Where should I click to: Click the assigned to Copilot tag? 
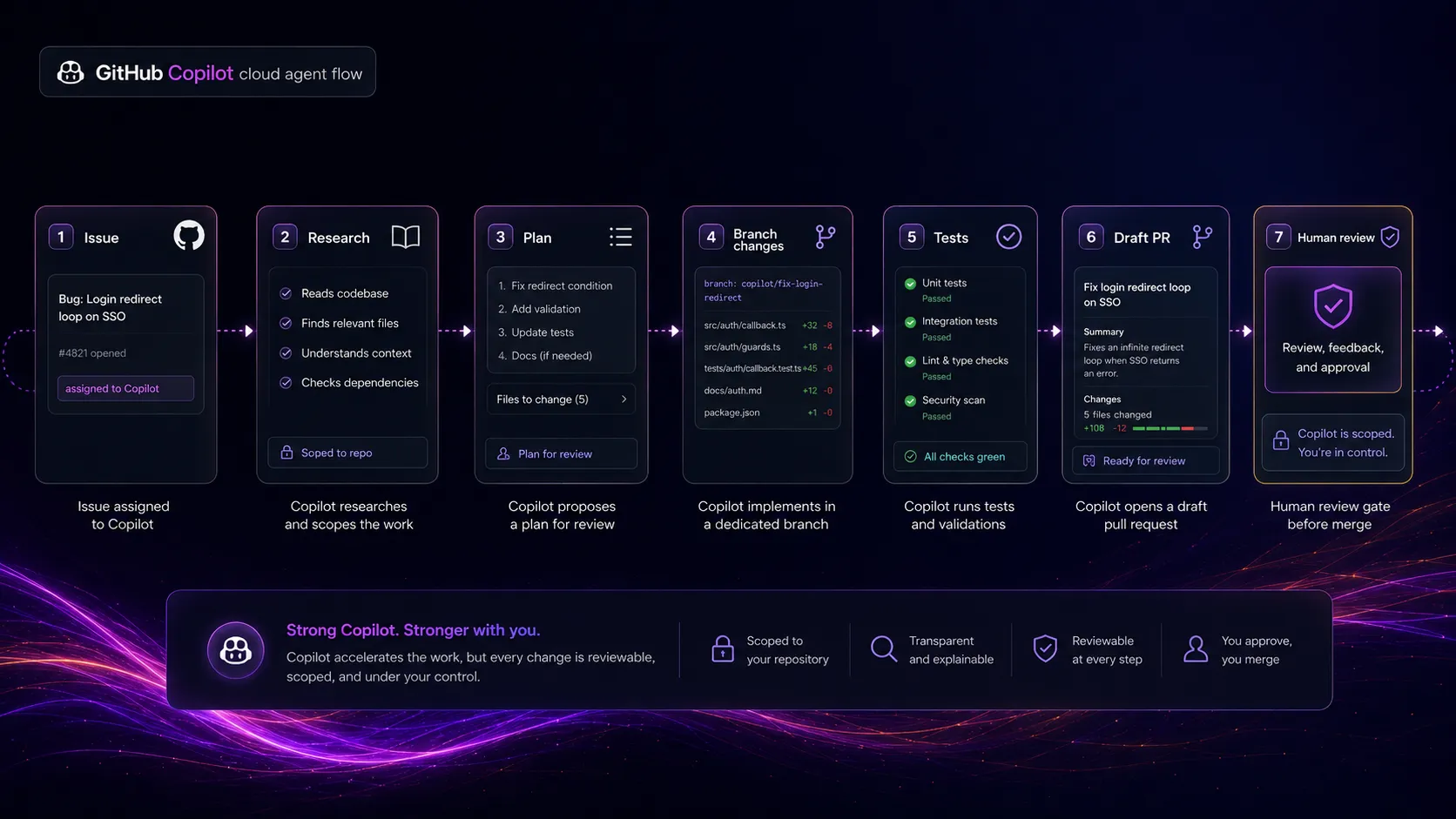125,388
